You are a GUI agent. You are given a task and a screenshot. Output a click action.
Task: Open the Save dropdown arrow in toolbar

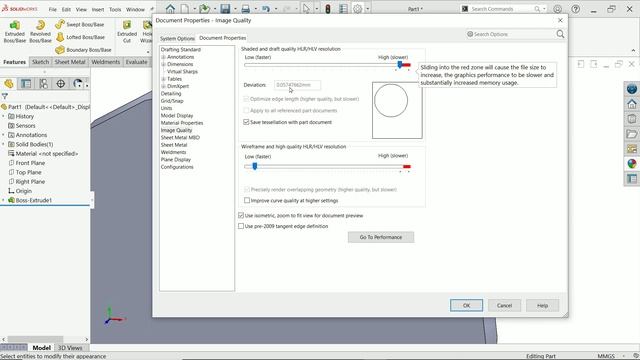pyautogui.click(x=235, y=9)
